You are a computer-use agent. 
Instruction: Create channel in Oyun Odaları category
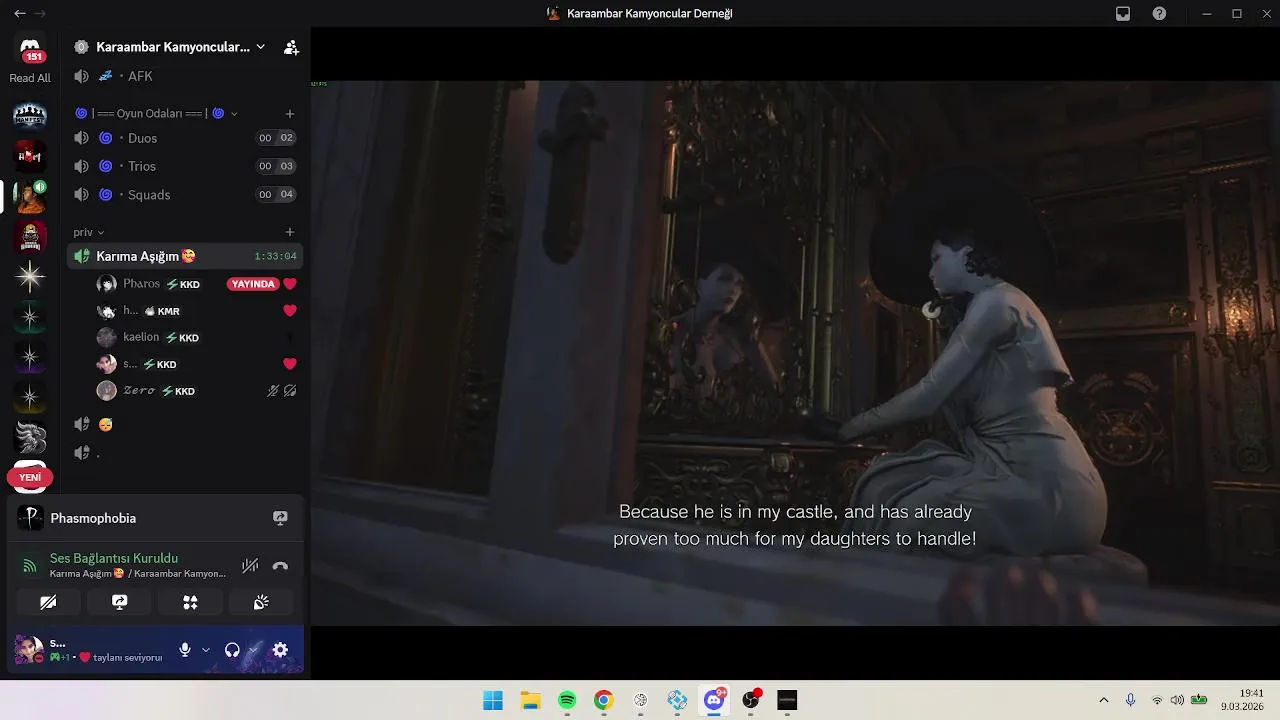tap(290, 114)
